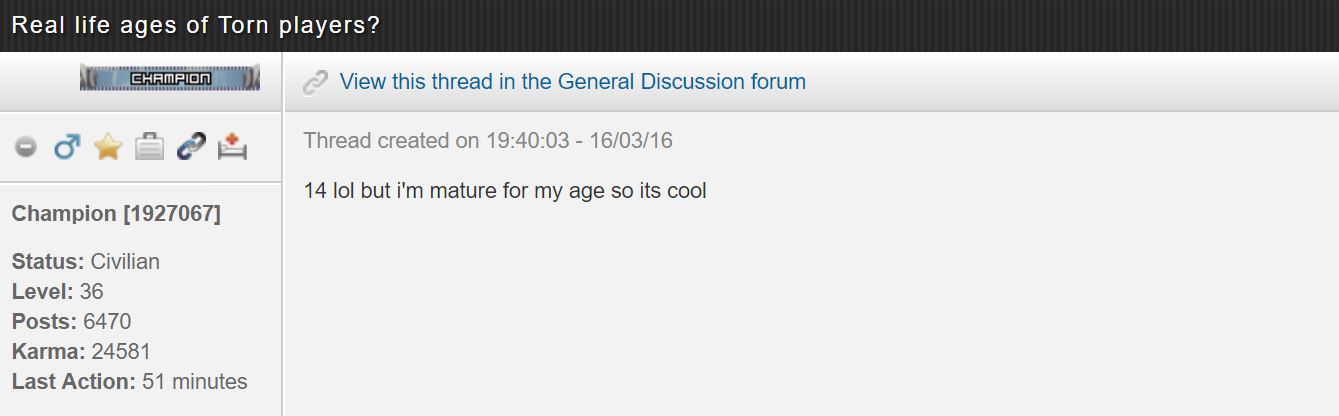Click the gray offline status icon
Screen dimensions: 1339x416
click(x=26, y=147)
